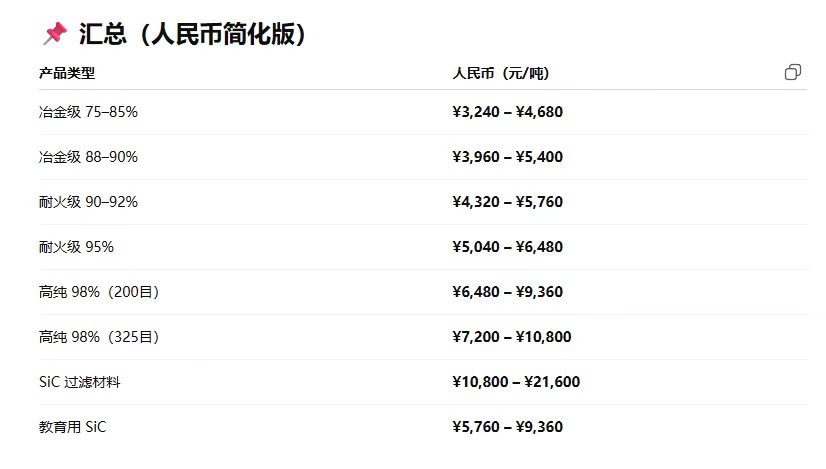826x469 pixels.
Task: Click the 人民币（元/吨）column header
Action: [501, 73]
